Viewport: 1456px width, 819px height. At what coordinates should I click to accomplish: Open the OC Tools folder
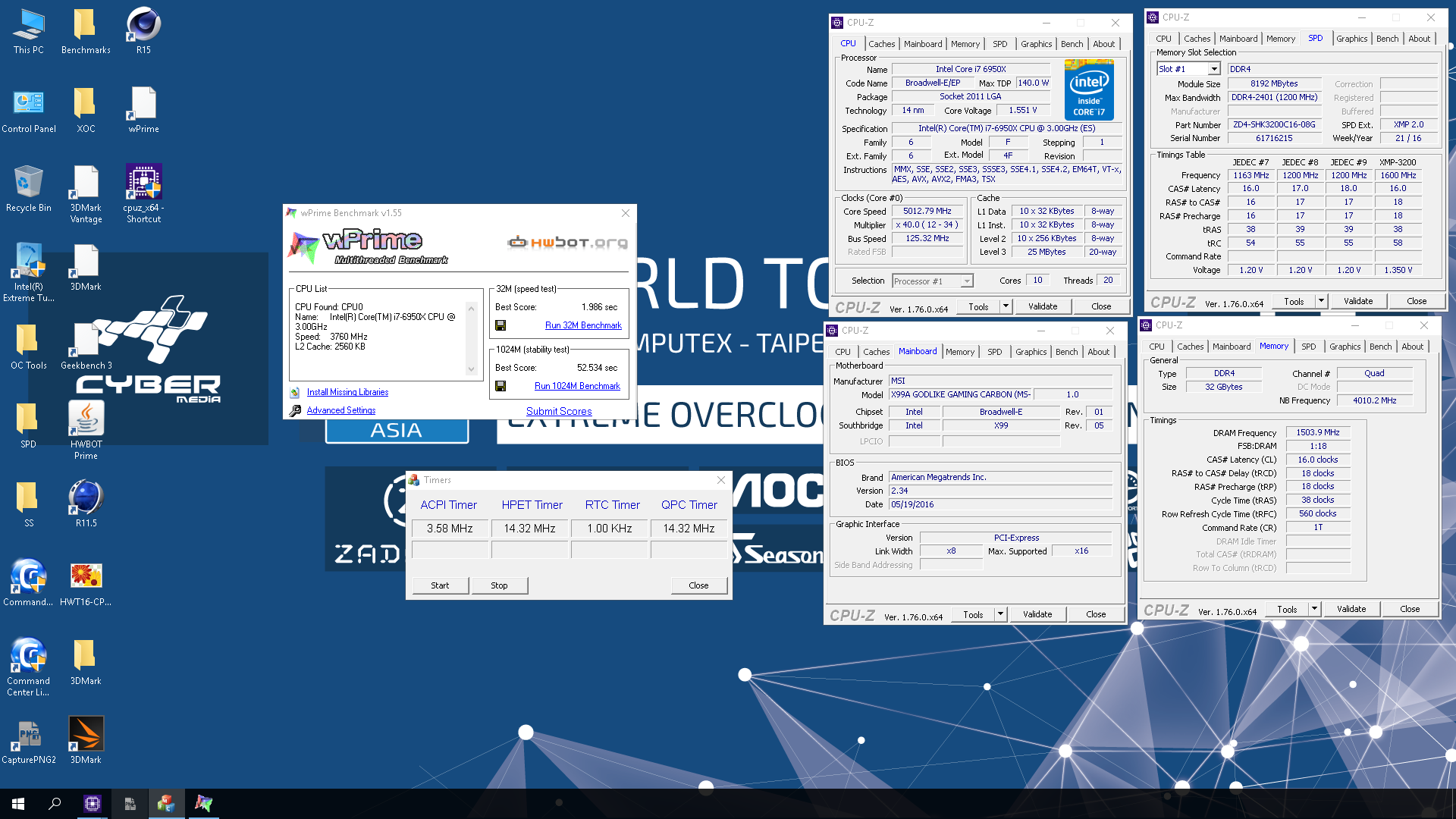[29, 347]
